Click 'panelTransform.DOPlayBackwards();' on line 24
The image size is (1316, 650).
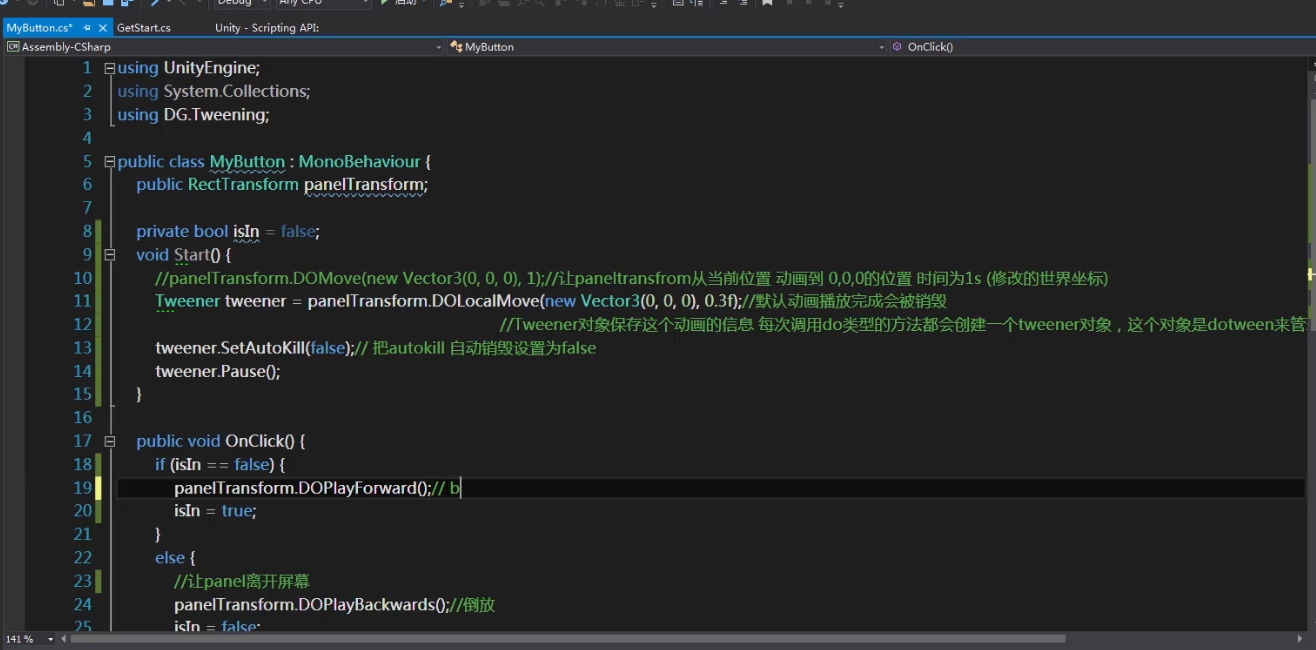tap(312, 605)
